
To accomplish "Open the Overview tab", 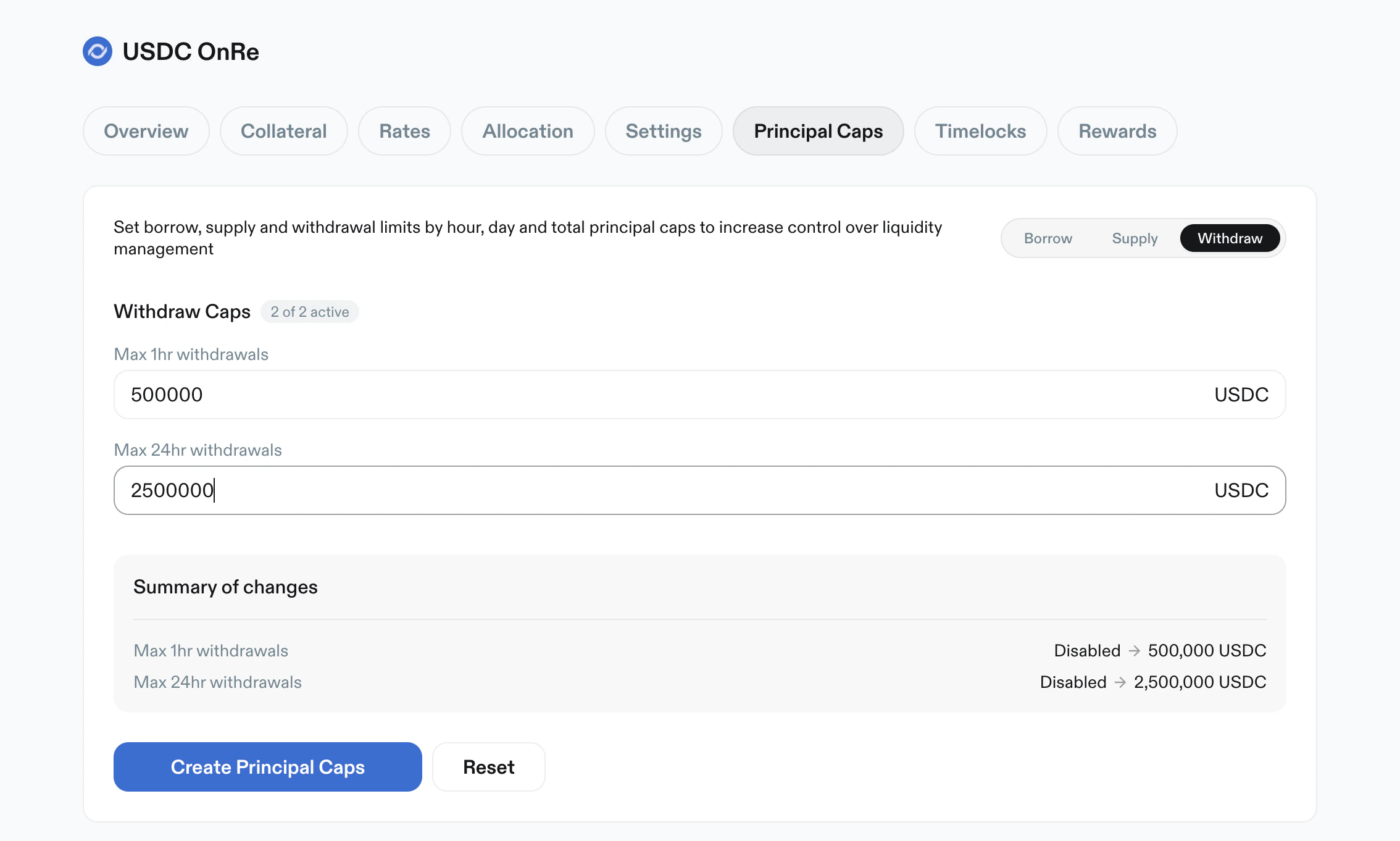I will tap(146, 131).
